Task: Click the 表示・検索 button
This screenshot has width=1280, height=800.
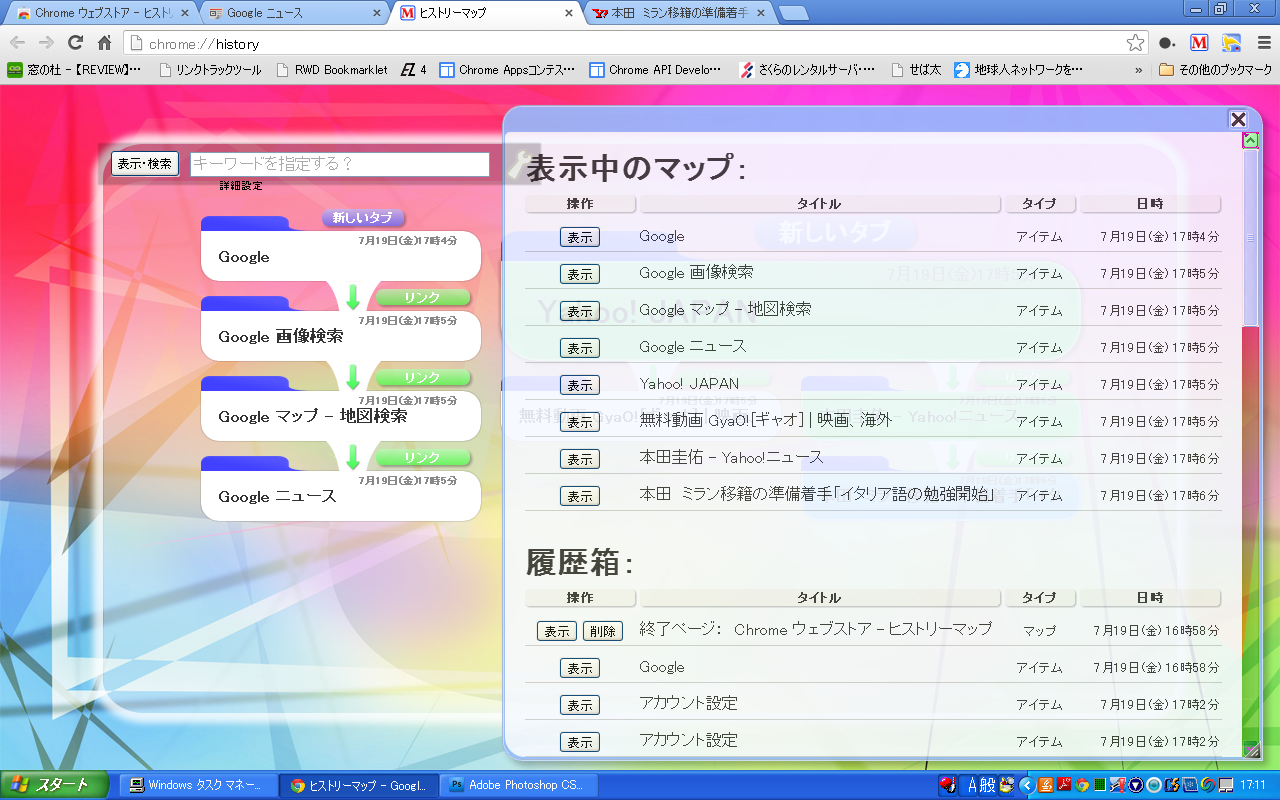Action: (145, 164)
